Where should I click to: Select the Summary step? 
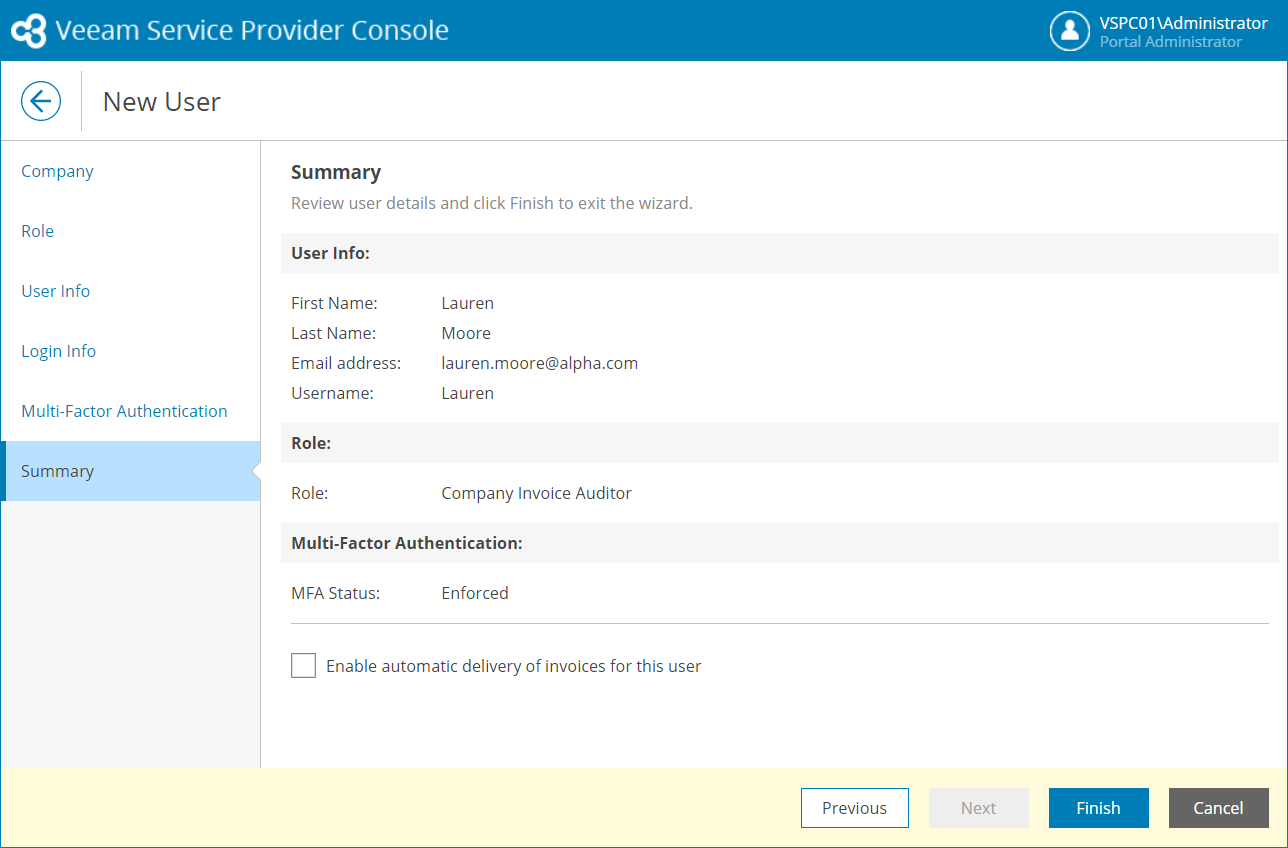57,471
